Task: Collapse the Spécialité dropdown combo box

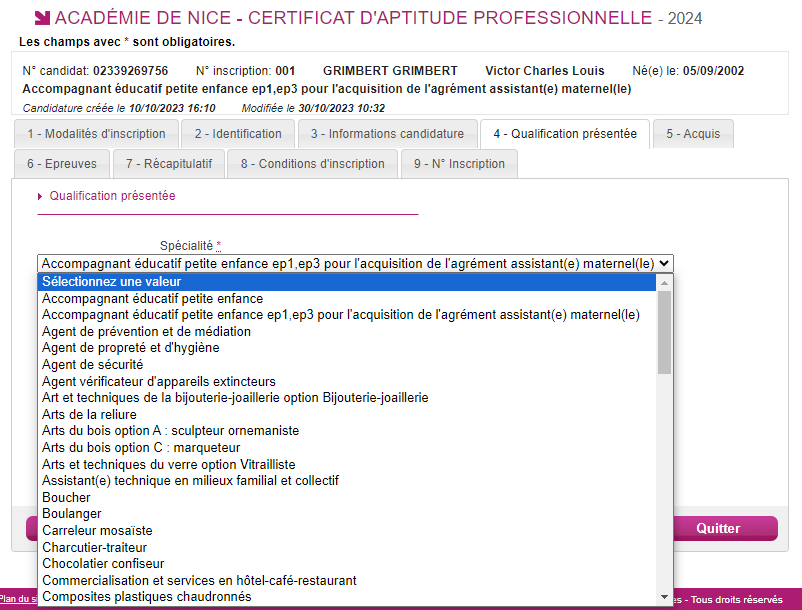Action: [355, 264]
